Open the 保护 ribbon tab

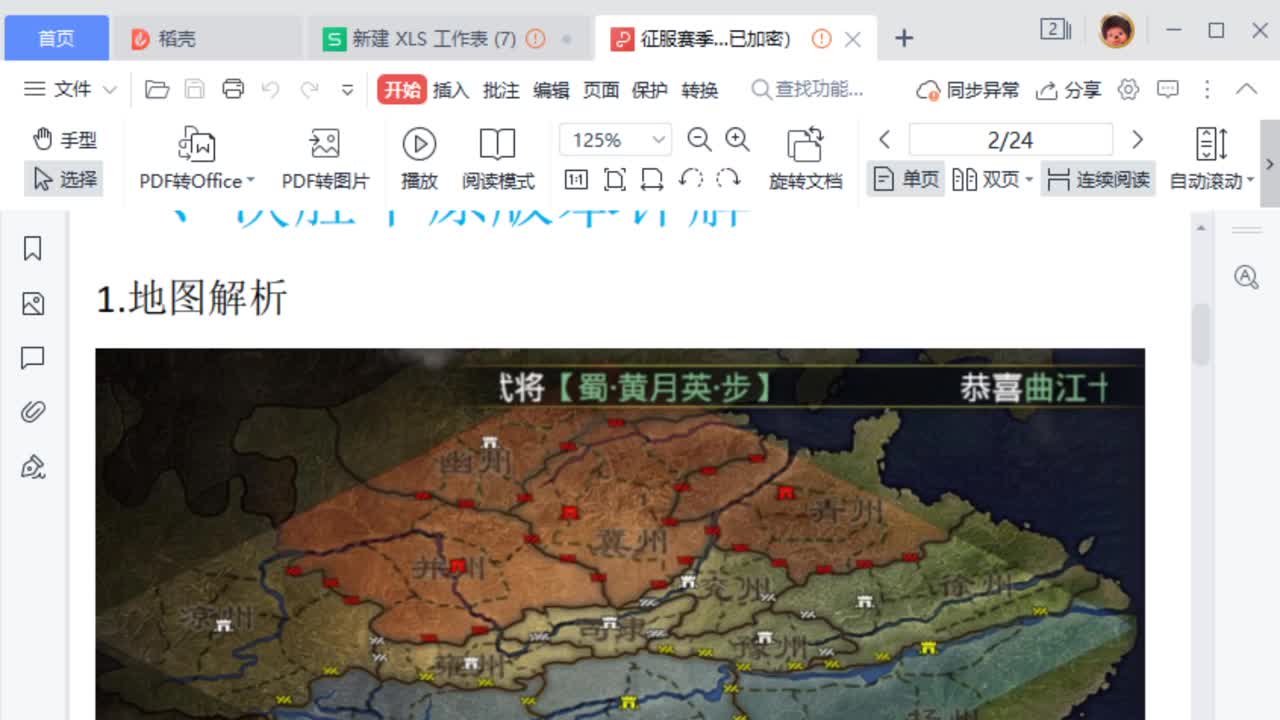(650, 90)
